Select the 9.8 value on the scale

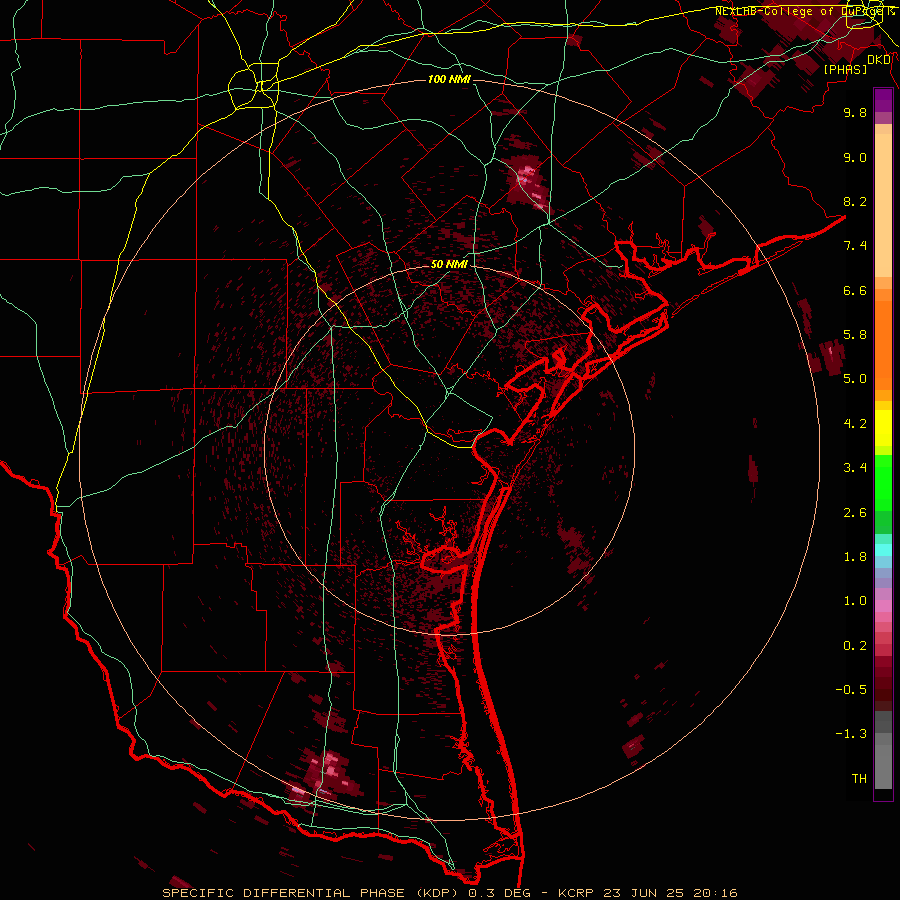point(855,112)
